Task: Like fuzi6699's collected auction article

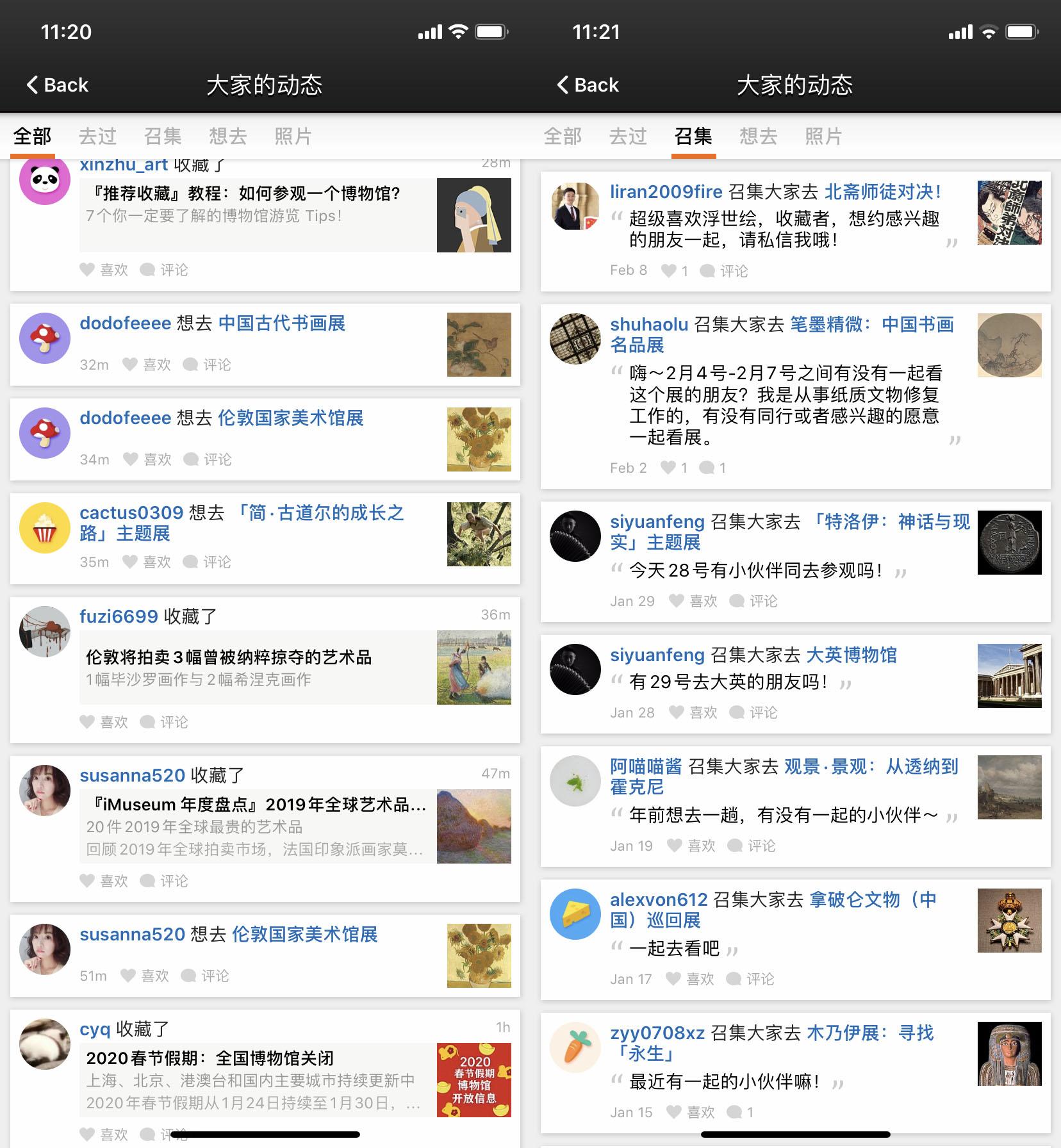Action: coord(104,722)
